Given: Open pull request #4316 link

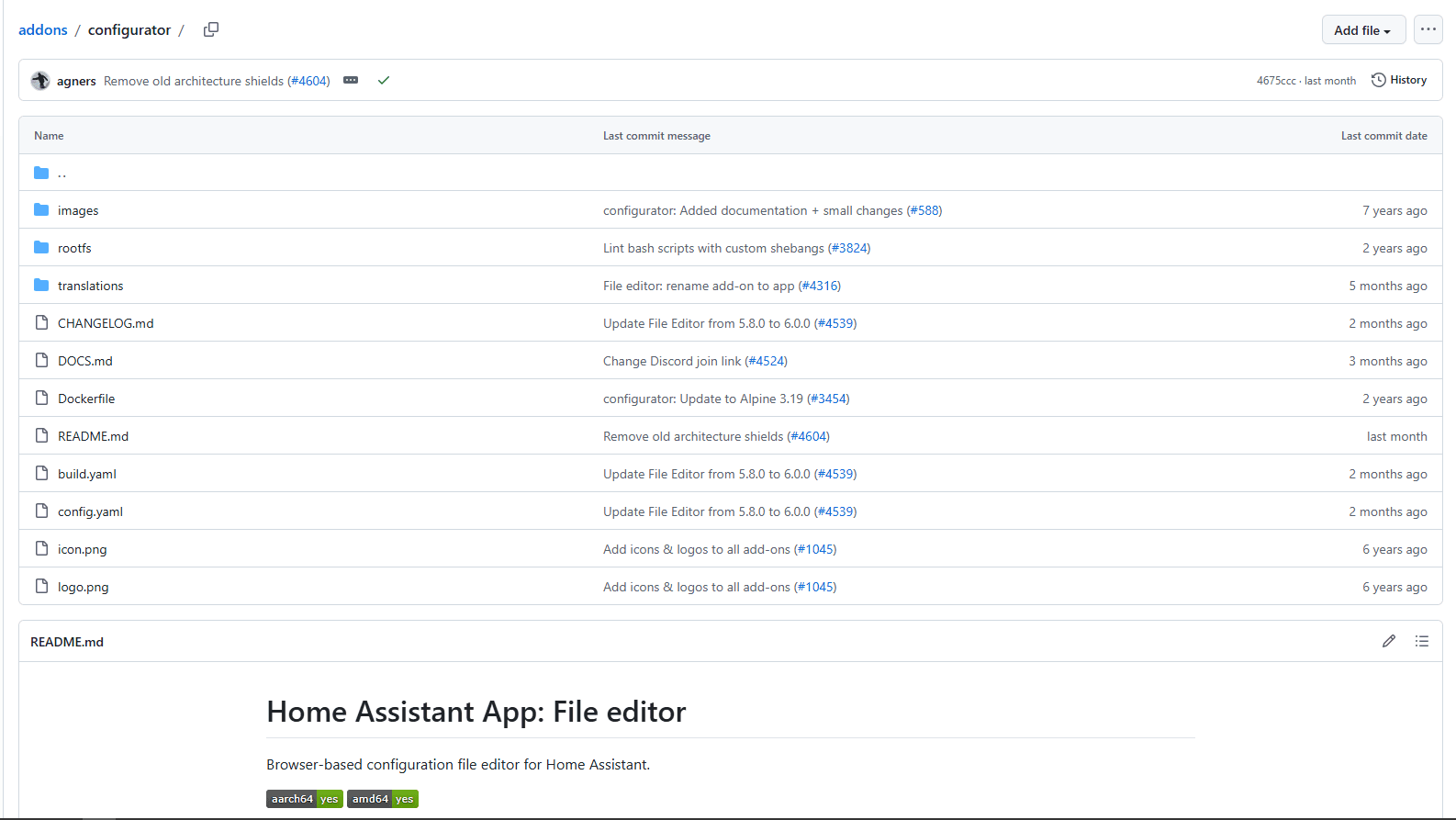Looking at the screenshot, I should tap(820, 286).
